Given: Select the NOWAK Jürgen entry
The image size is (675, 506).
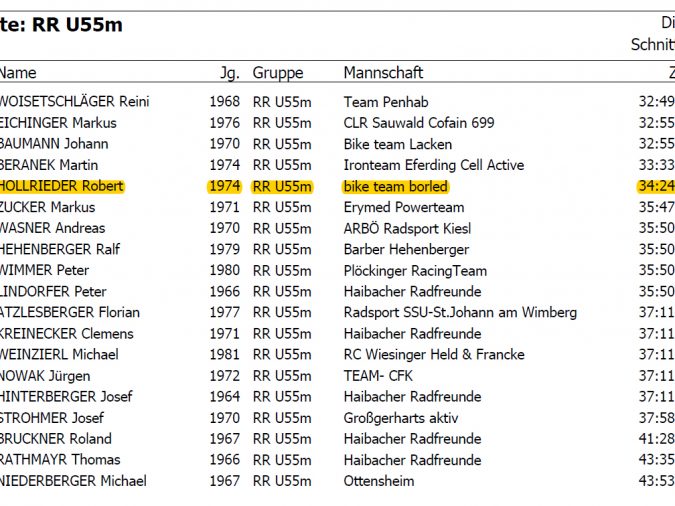Looking at the screenshot, I should point(45,376).
